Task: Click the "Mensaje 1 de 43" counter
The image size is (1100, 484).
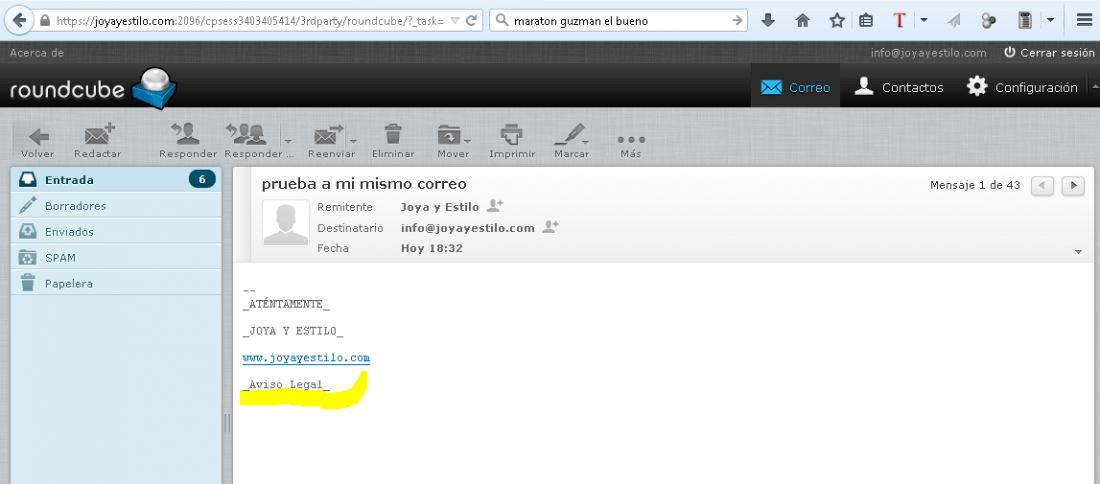Action: coord(974,185)
